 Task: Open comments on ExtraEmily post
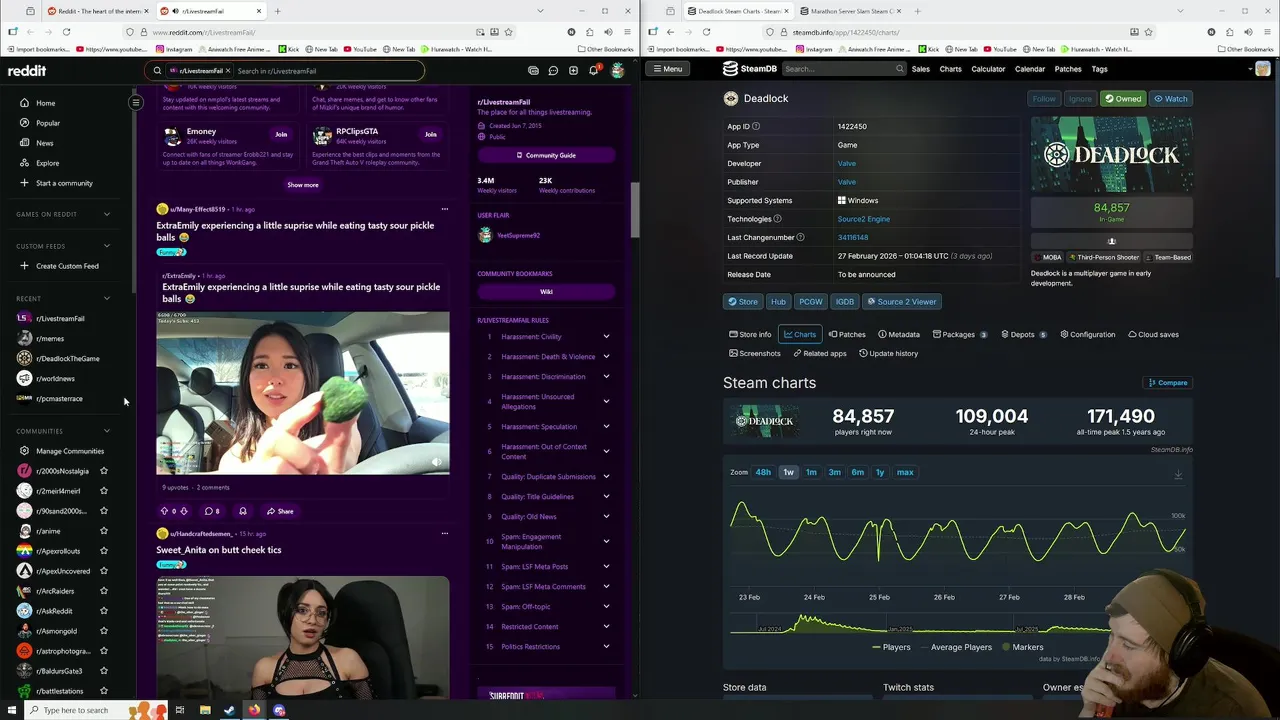(x=212, y=511)
